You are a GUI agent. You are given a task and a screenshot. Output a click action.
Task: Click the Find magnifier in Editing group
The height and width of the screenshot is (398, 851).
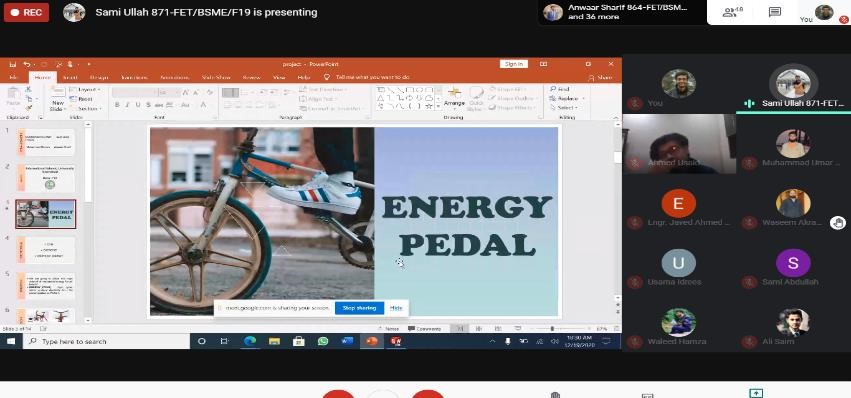552,89
